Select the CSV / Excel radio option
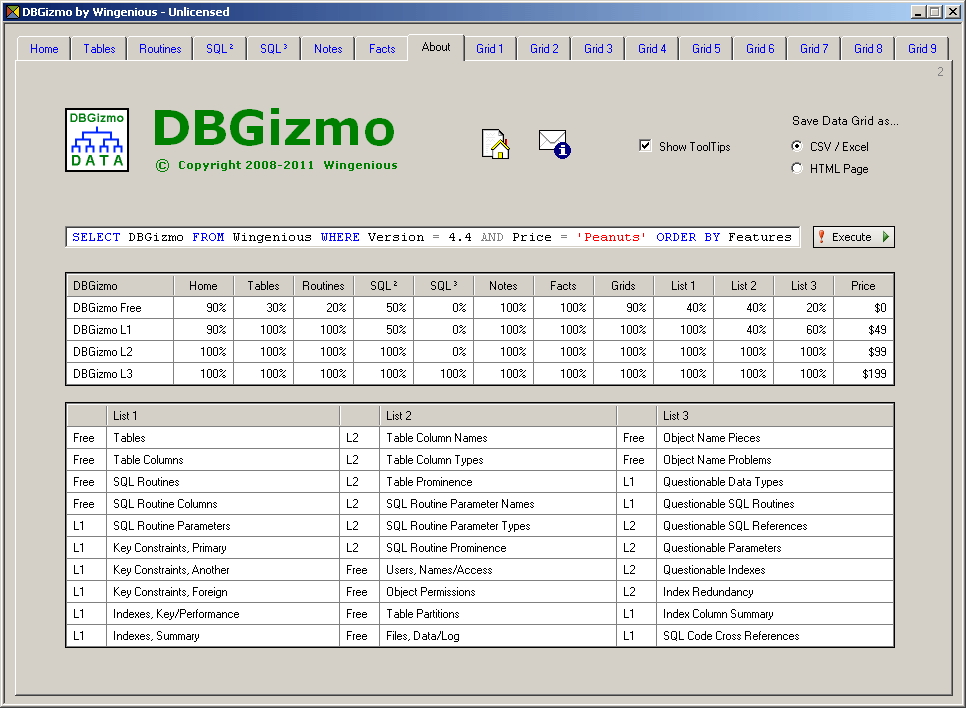 point(797,146)
